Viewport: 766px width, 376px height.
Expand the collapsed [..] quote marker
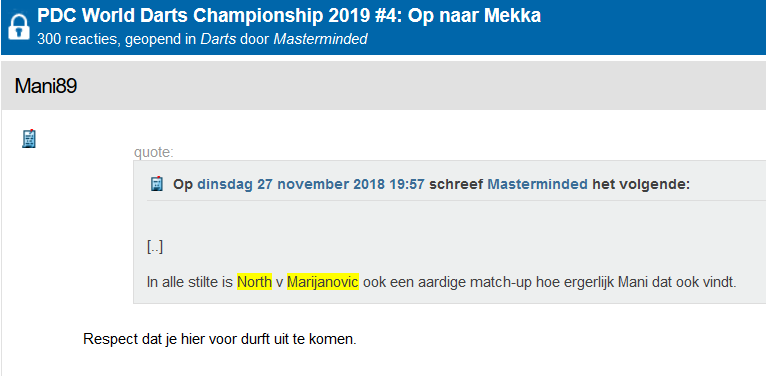(x=155, y=247)
